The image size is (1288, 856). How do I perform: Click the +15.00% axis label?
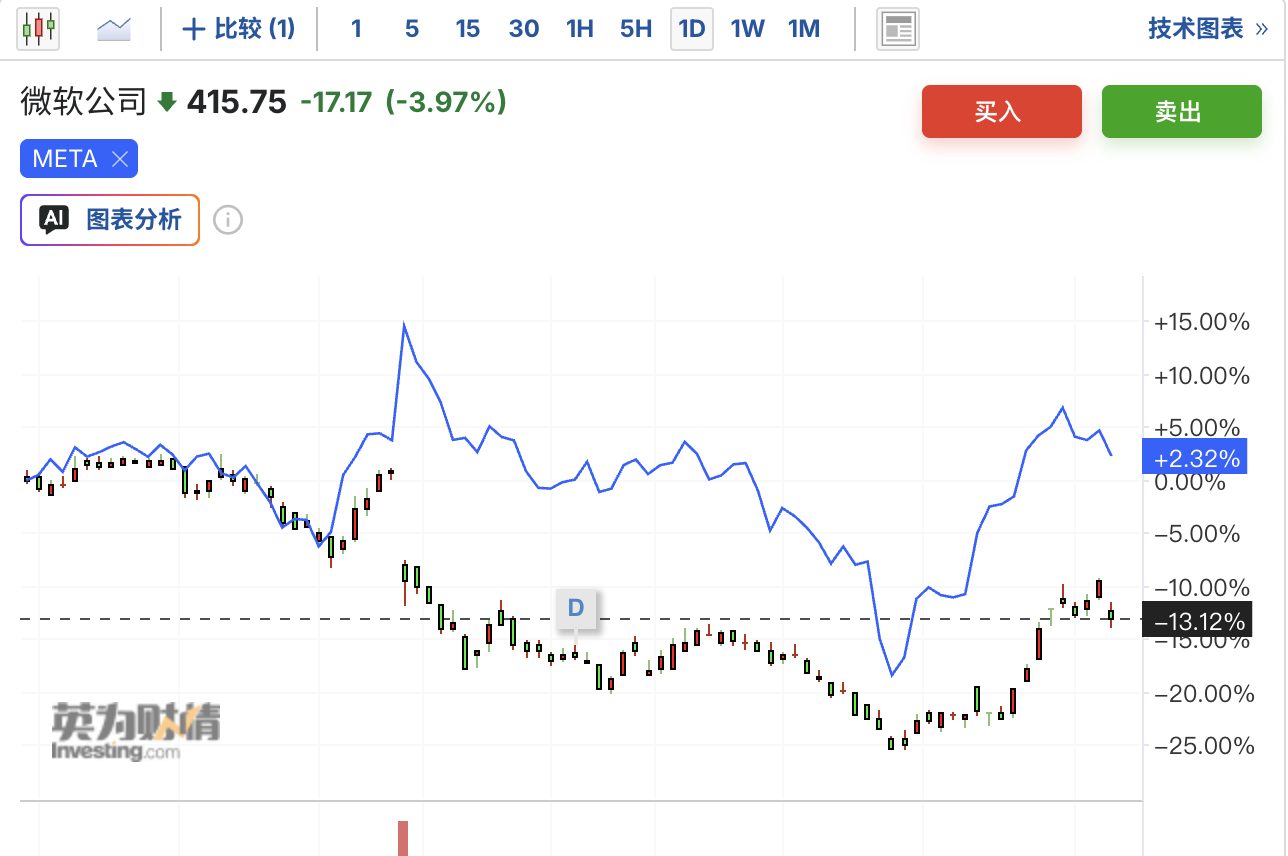click(x=1202, y=323)
